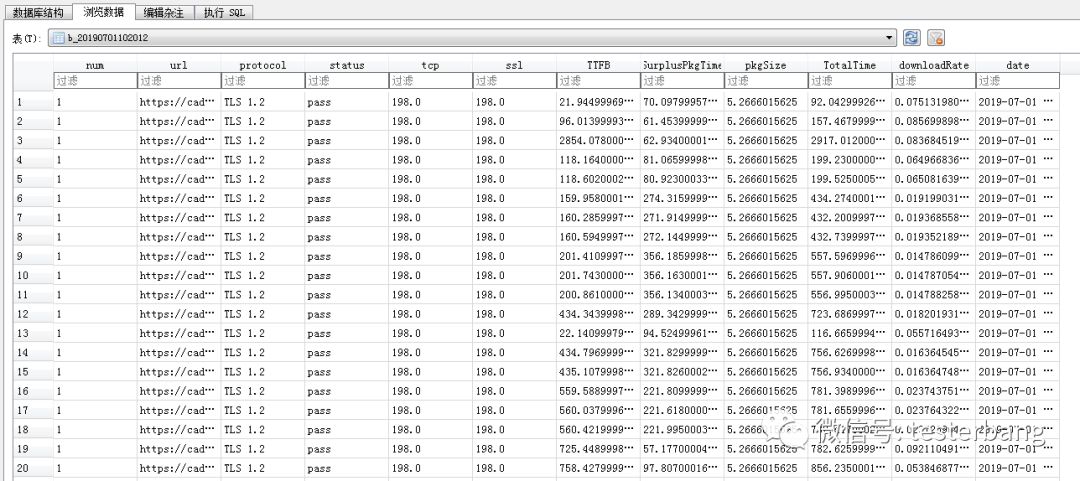Select SurplusPkgTime cell 57.17700004
Screen dimensions: 1080x481
pyautogui.click(x=683, y=449)
